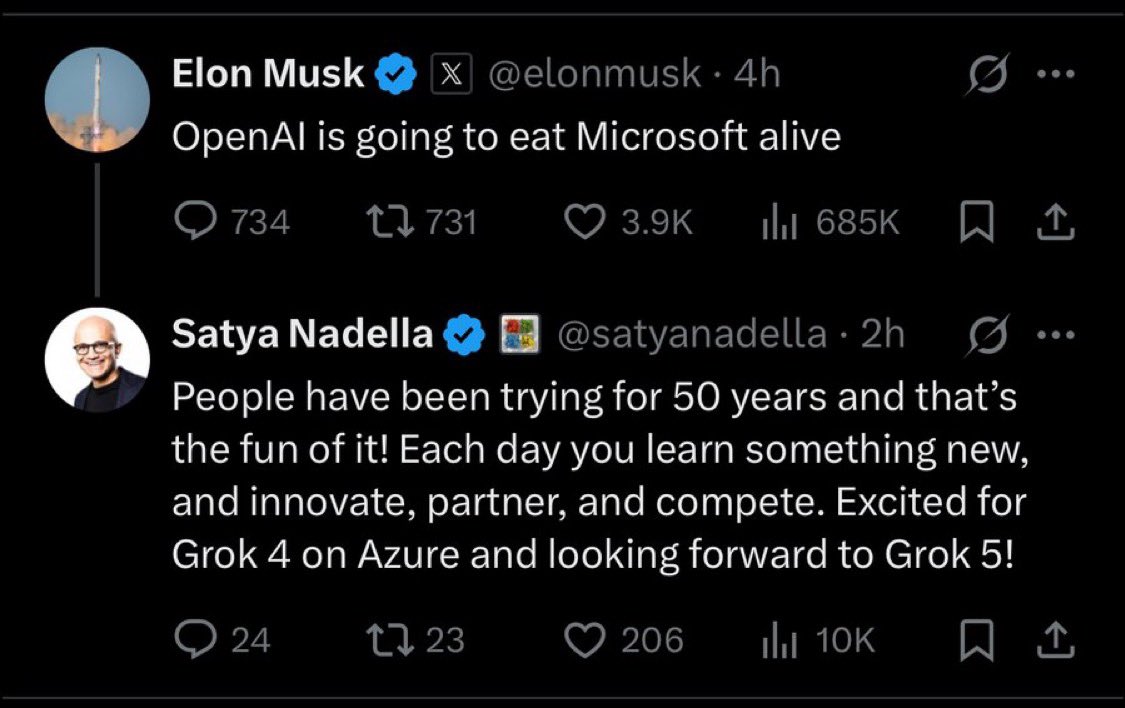The height and width of the screenshot is (708, 1125).
Task: Reply to Elon Musk's tweet
Action: 191,222
